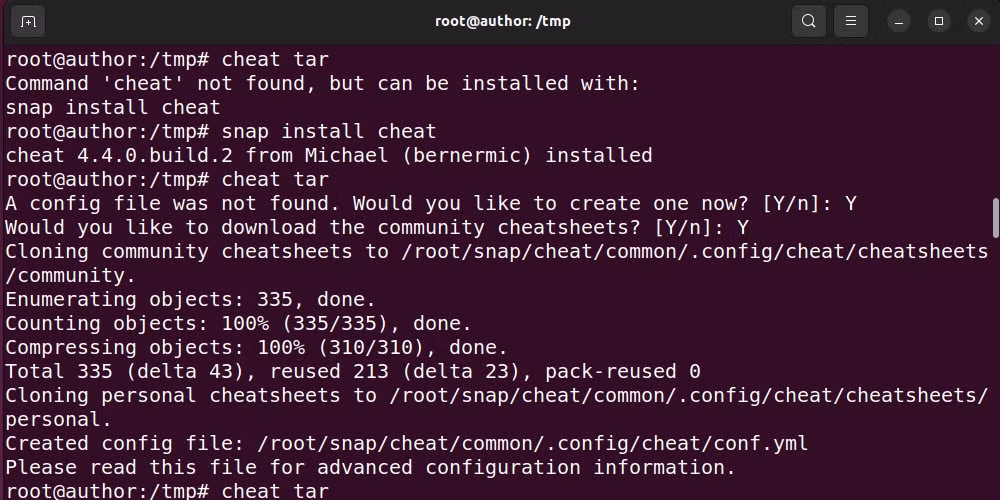The height and width of the screenshot is (500, 1000).
Task: Open the terminal search icon
Action: coord(809,22)
